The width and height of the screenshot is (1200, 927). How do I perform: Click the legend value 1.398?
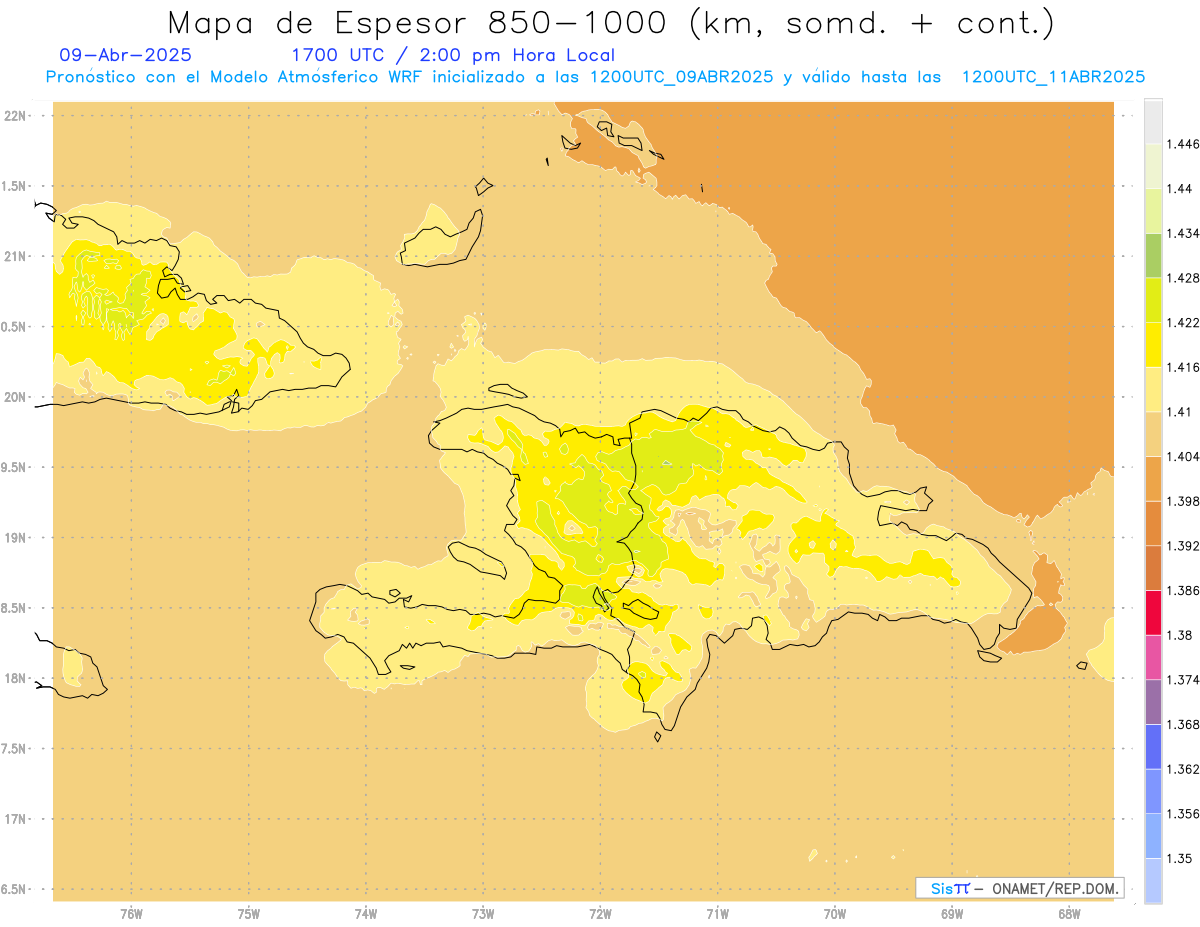(x=1182, y=501)
